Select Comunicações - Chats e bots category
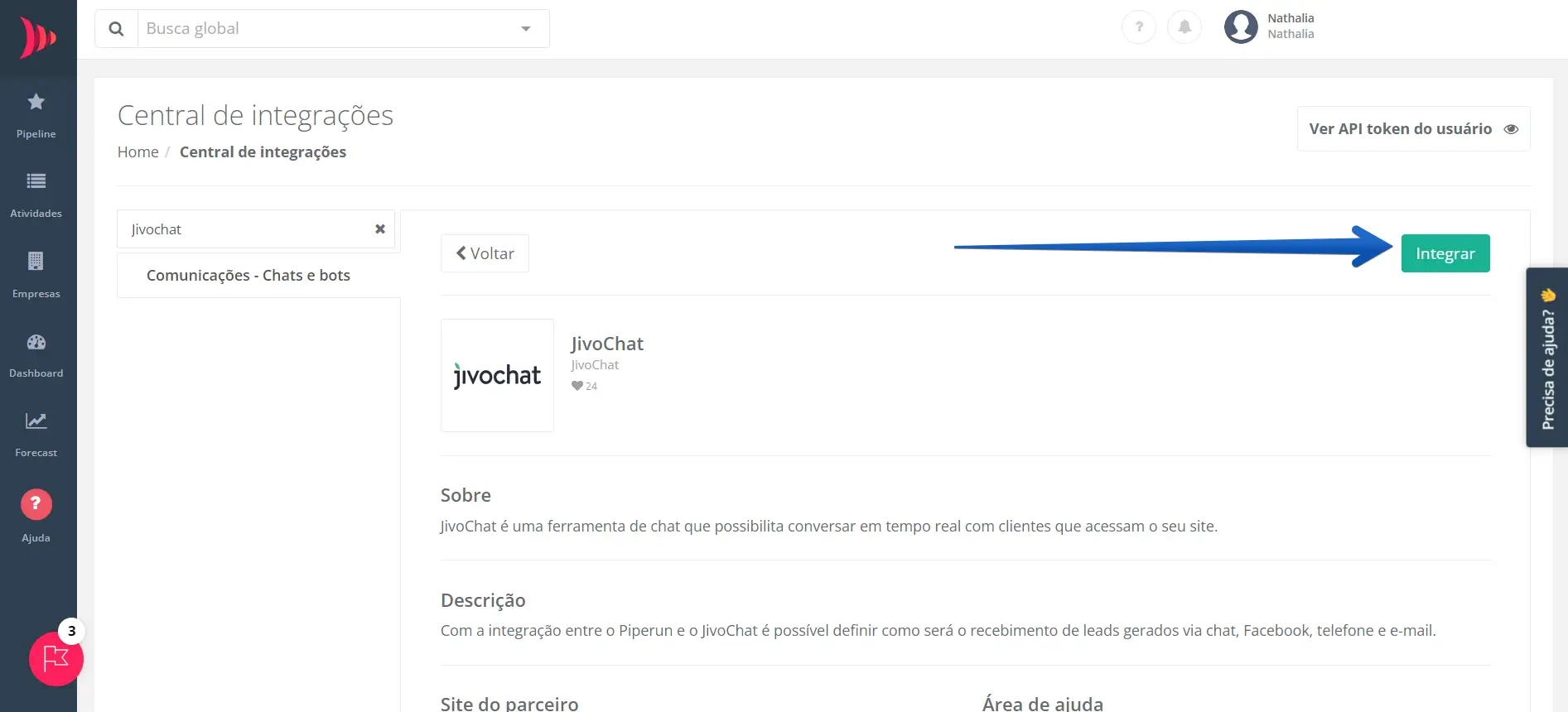 248,276
